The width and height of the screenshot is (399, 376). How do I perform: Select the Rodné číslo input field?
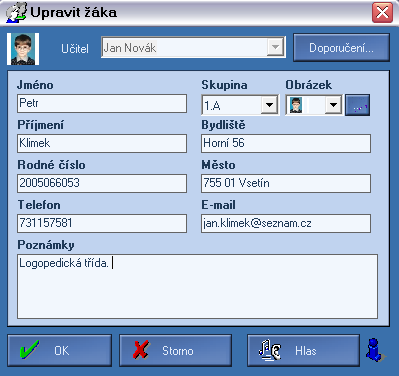pos(102,183)
